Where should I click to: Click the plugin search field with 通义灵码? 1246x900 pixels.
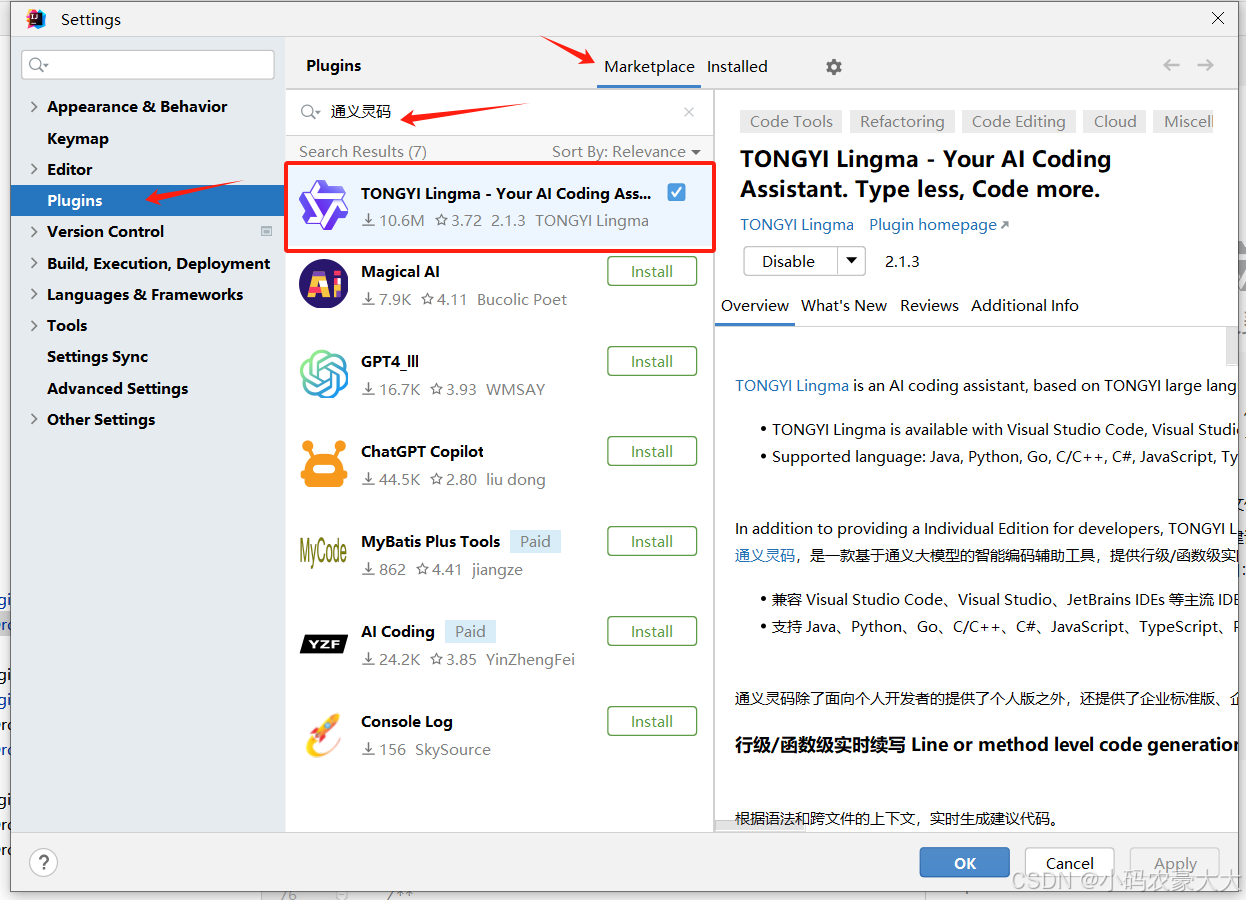coord(500,112)
